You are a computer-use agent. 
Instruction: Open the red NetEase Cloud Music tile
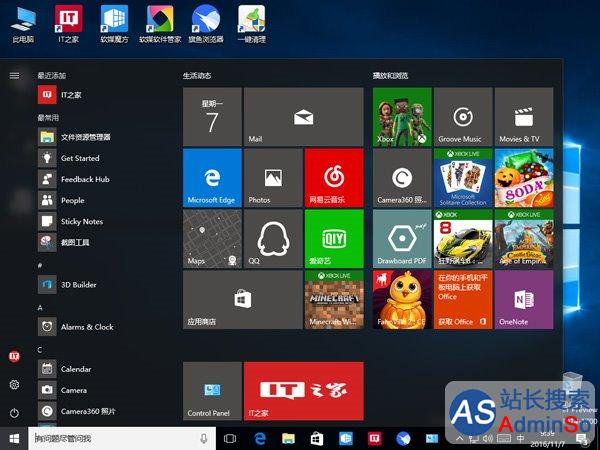coord(334,178)
